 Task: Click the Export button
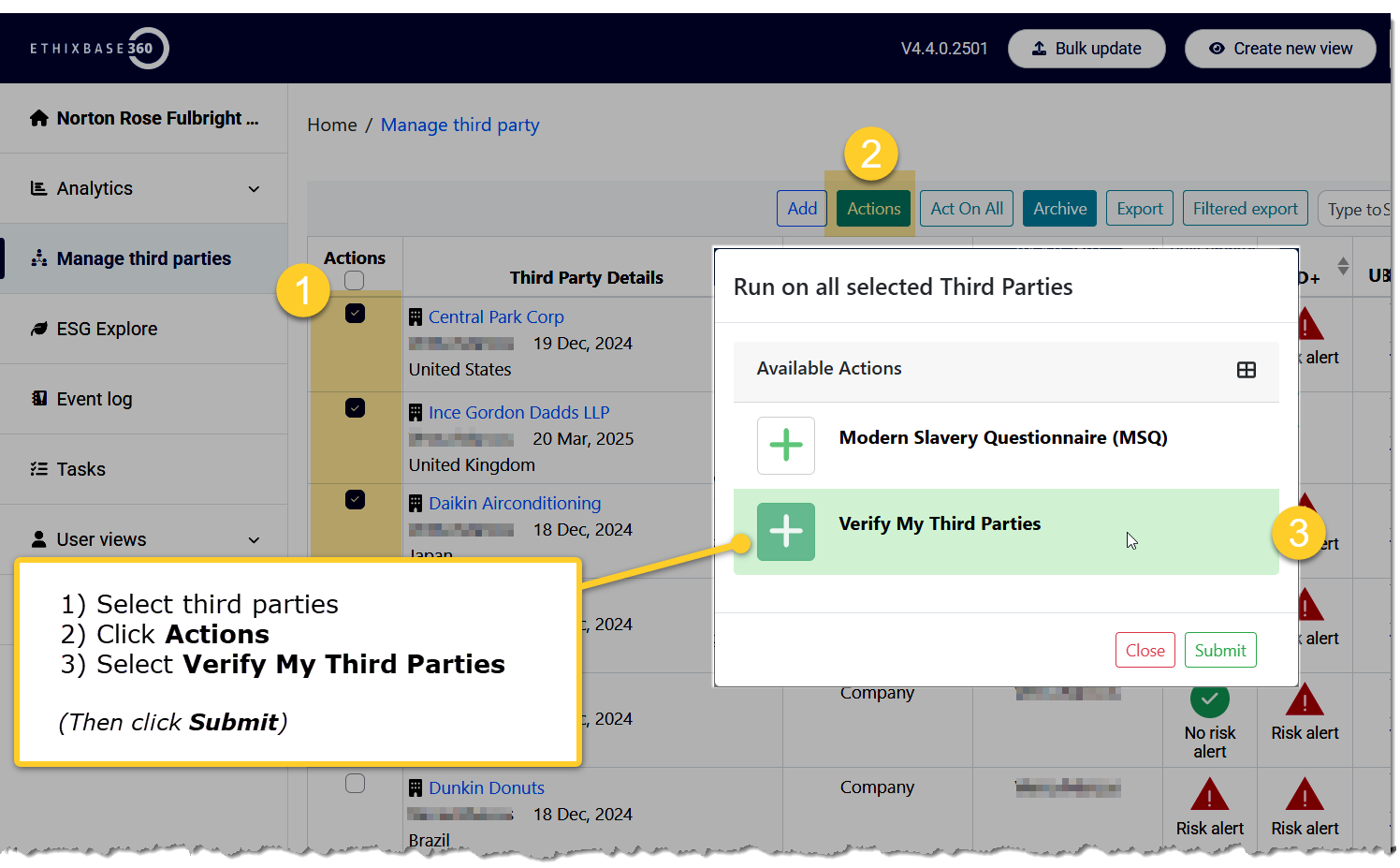tap(1140, 209)
